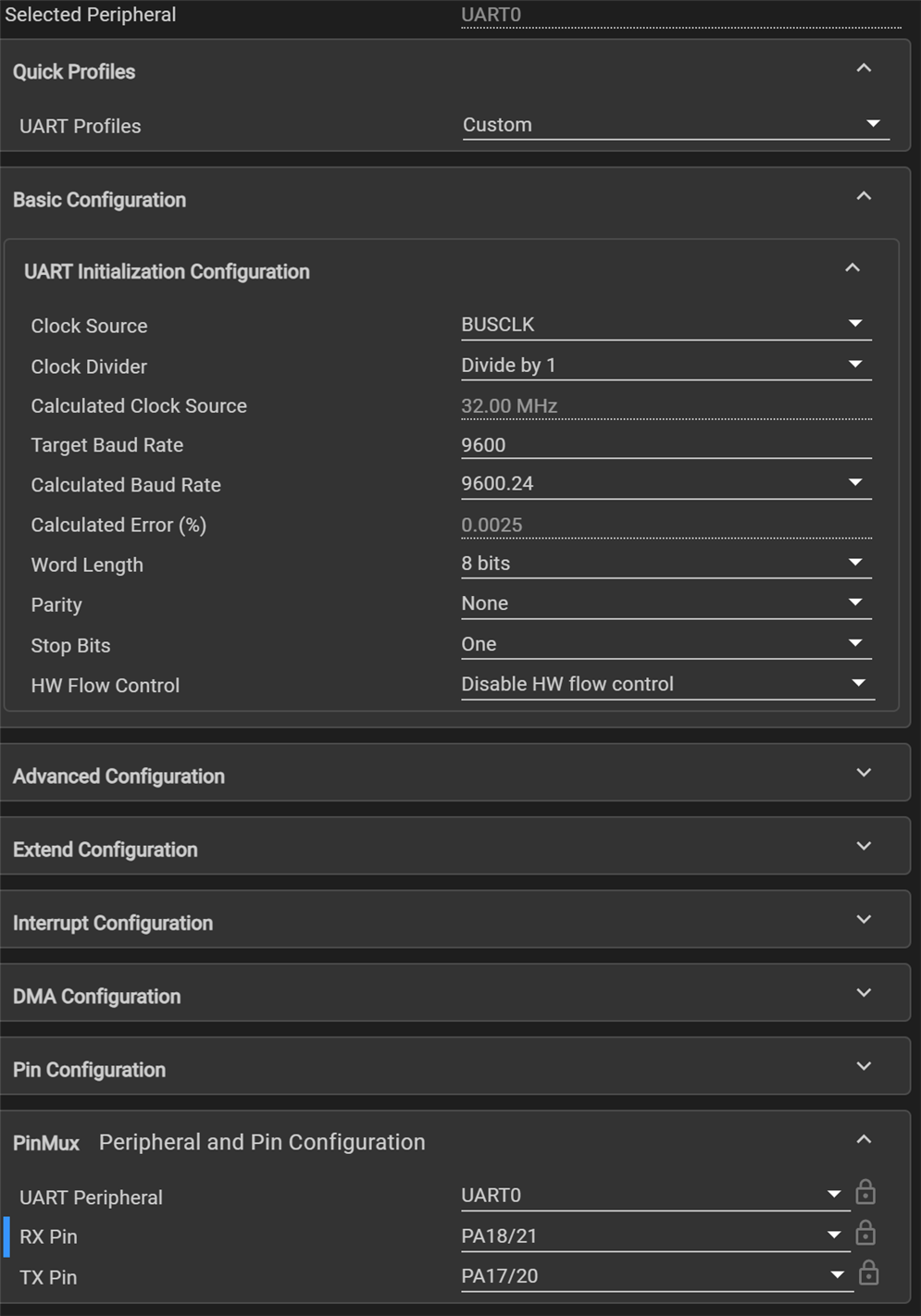Open the RX Pin selection dropdown
This screenshot has width=921, height=1316.
(653, 1235)
